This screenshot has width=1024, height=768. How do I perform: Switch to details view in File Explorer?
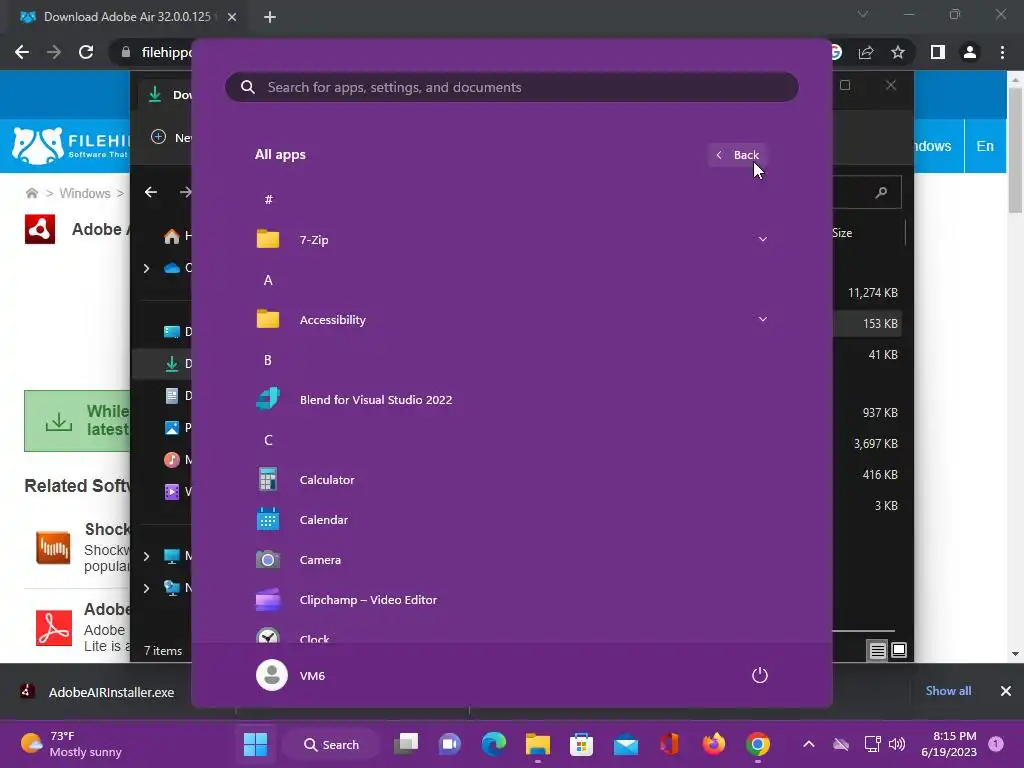pyautogui.click(x=878, y=650)
